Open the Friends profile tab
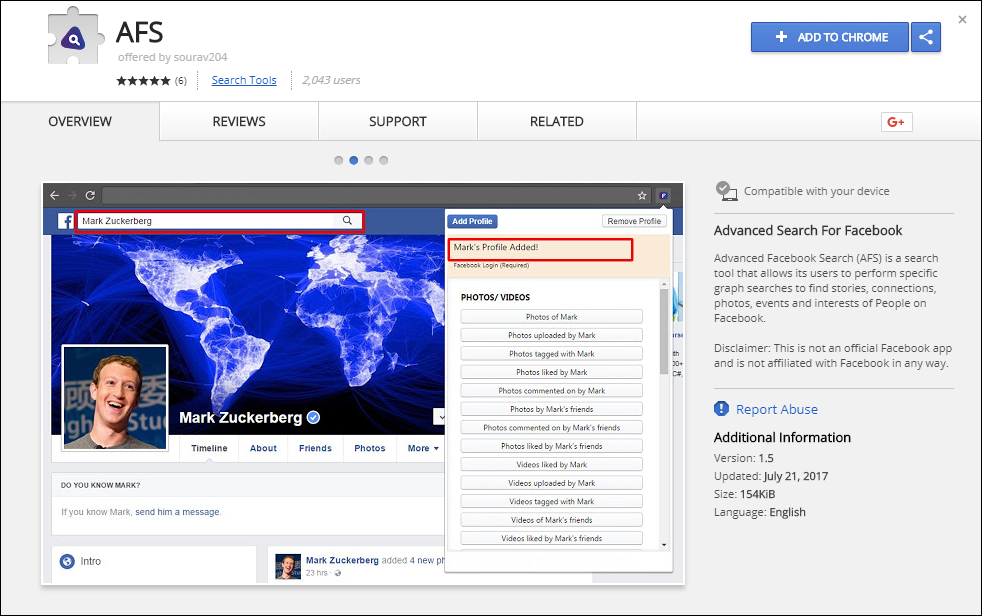The image size is (982, 616). pyautogui.click(x=315, y=448)
